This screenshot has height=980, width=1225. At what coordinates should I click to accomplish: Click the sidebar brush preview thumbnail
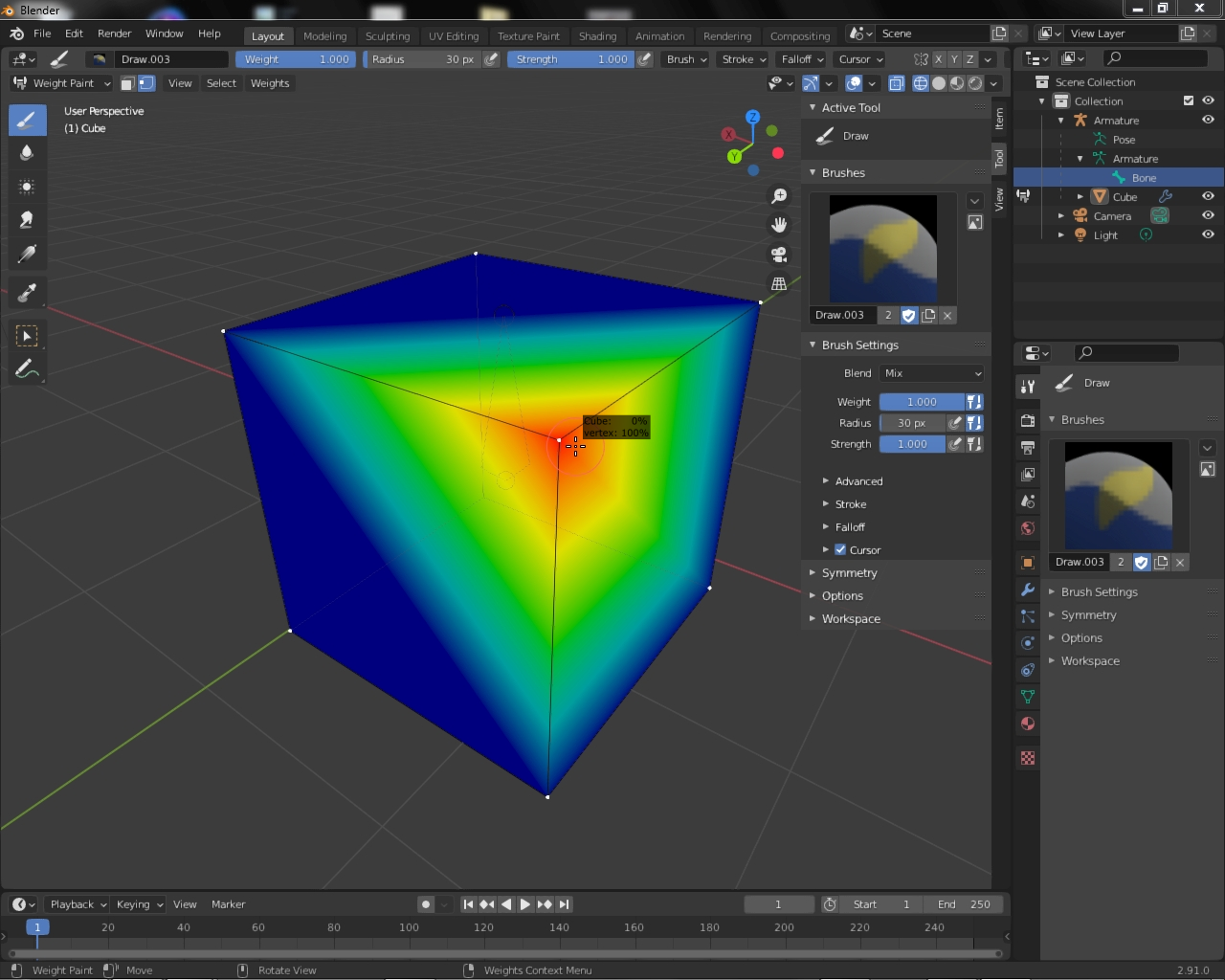click(882, 249)
